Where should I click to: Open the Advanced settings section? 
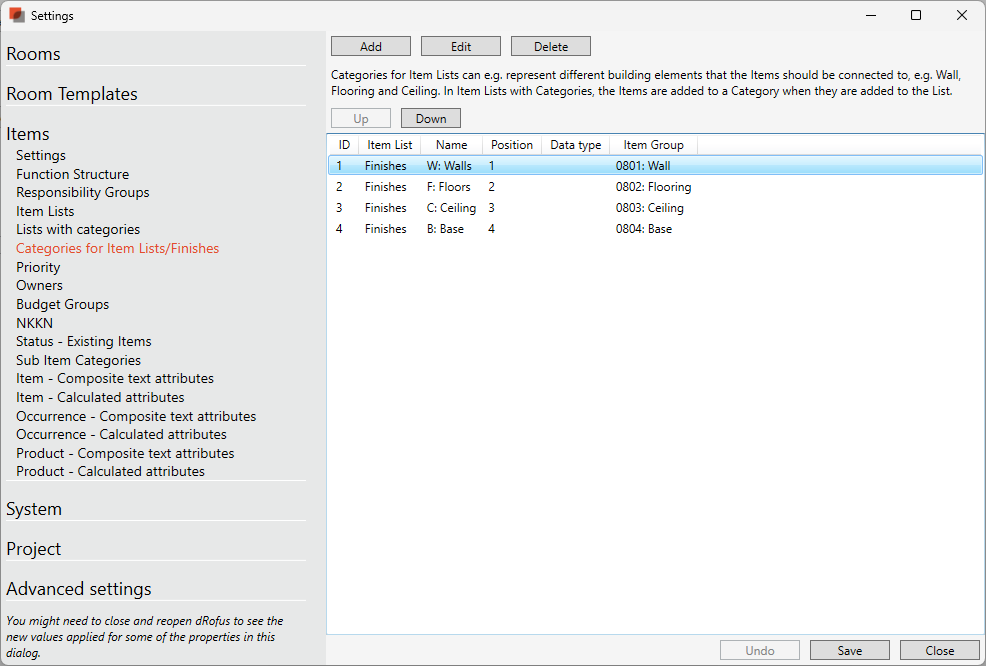[79, 589]
